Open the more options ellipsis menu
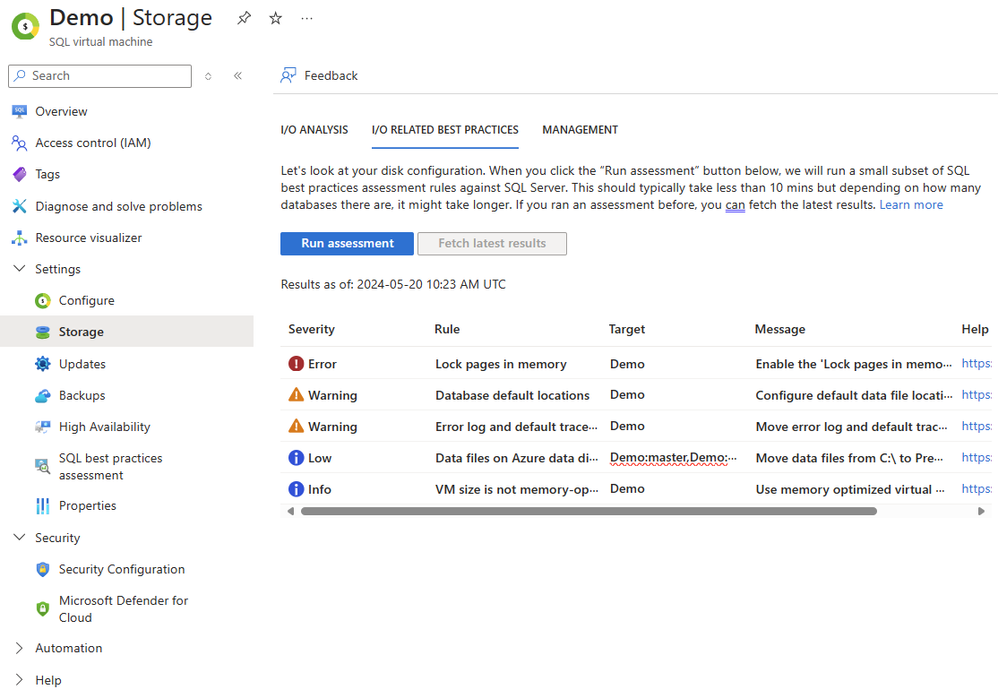This screenshot has height=699, width=998. (307, 18)
